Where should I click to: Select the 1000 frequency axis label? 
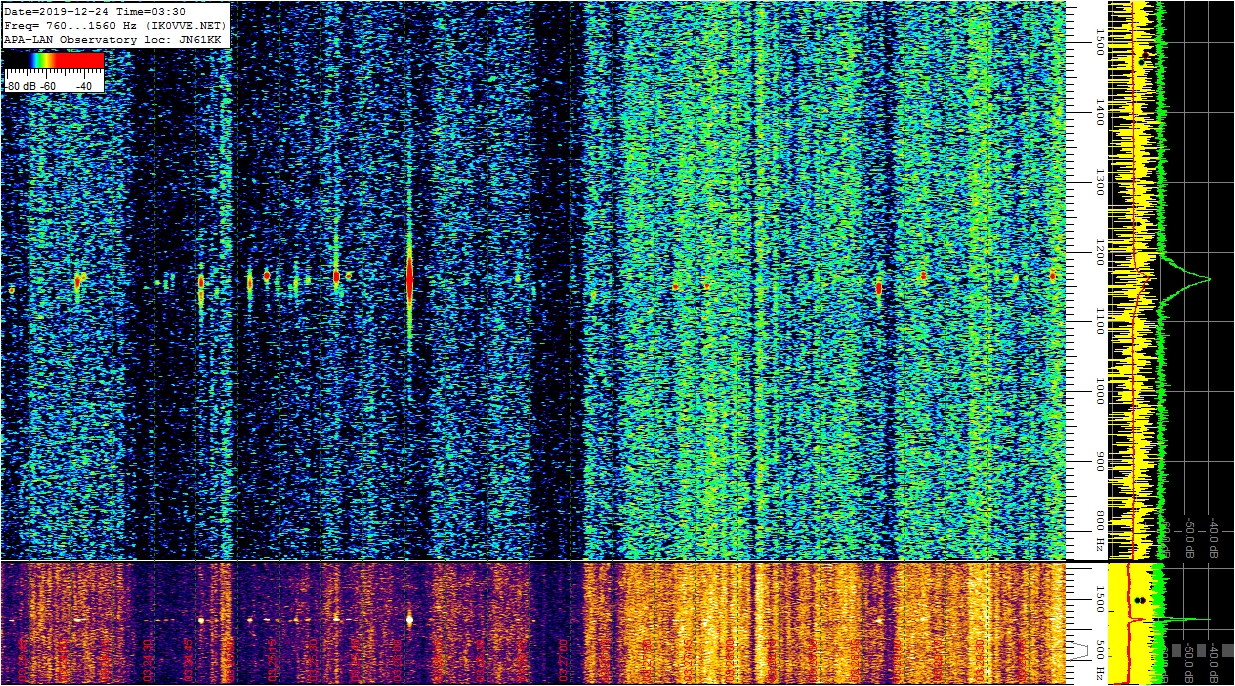1100,391
